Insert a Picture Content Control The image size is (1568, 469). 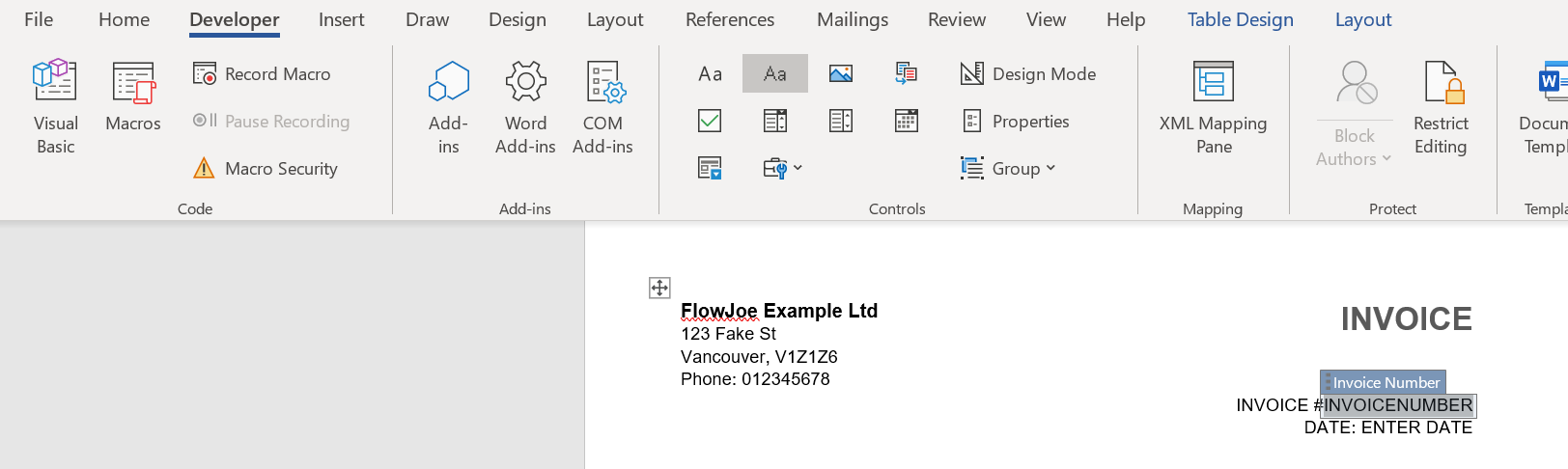click(x=841, y=73)
